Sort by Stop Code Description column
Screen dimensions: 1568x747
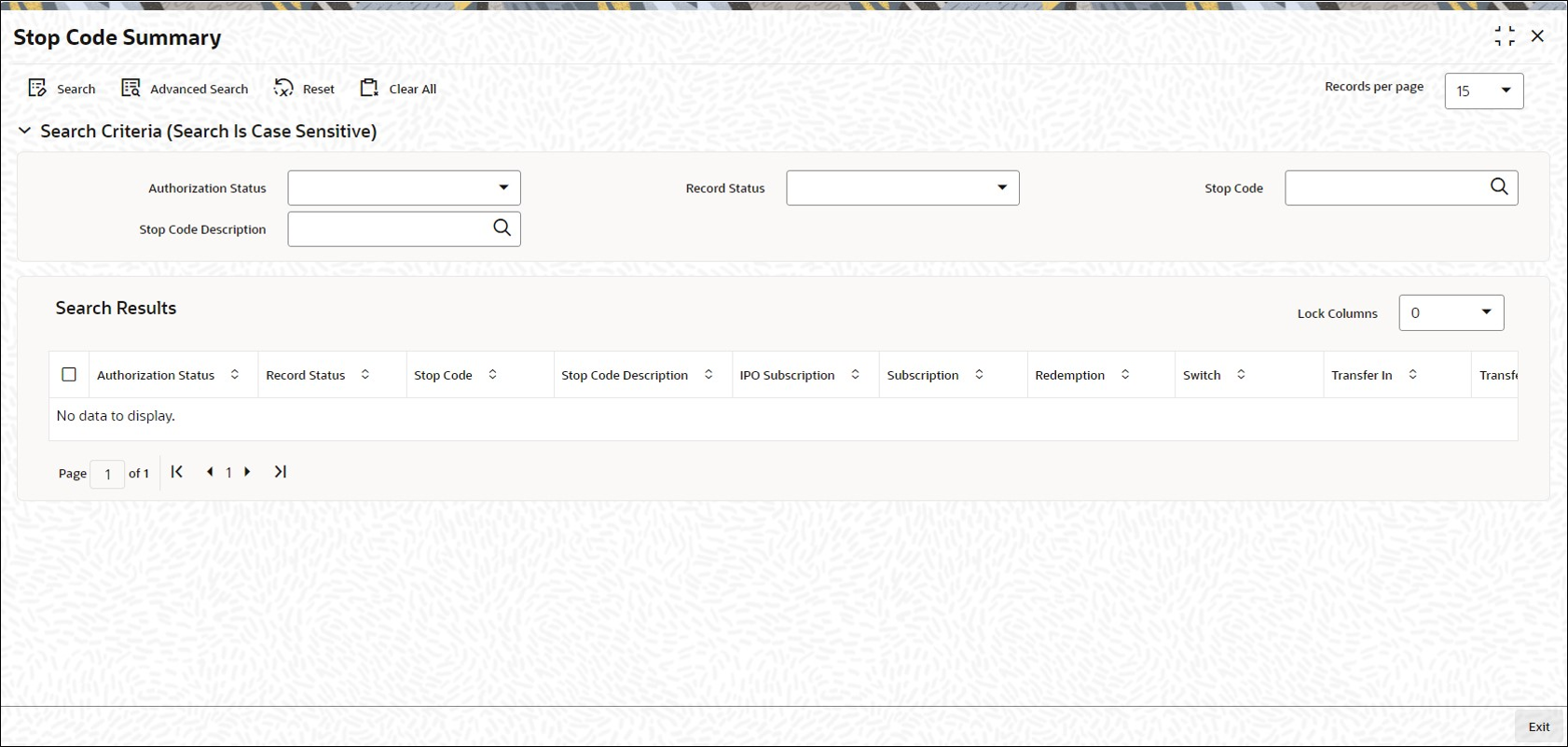tap(708, 374)
